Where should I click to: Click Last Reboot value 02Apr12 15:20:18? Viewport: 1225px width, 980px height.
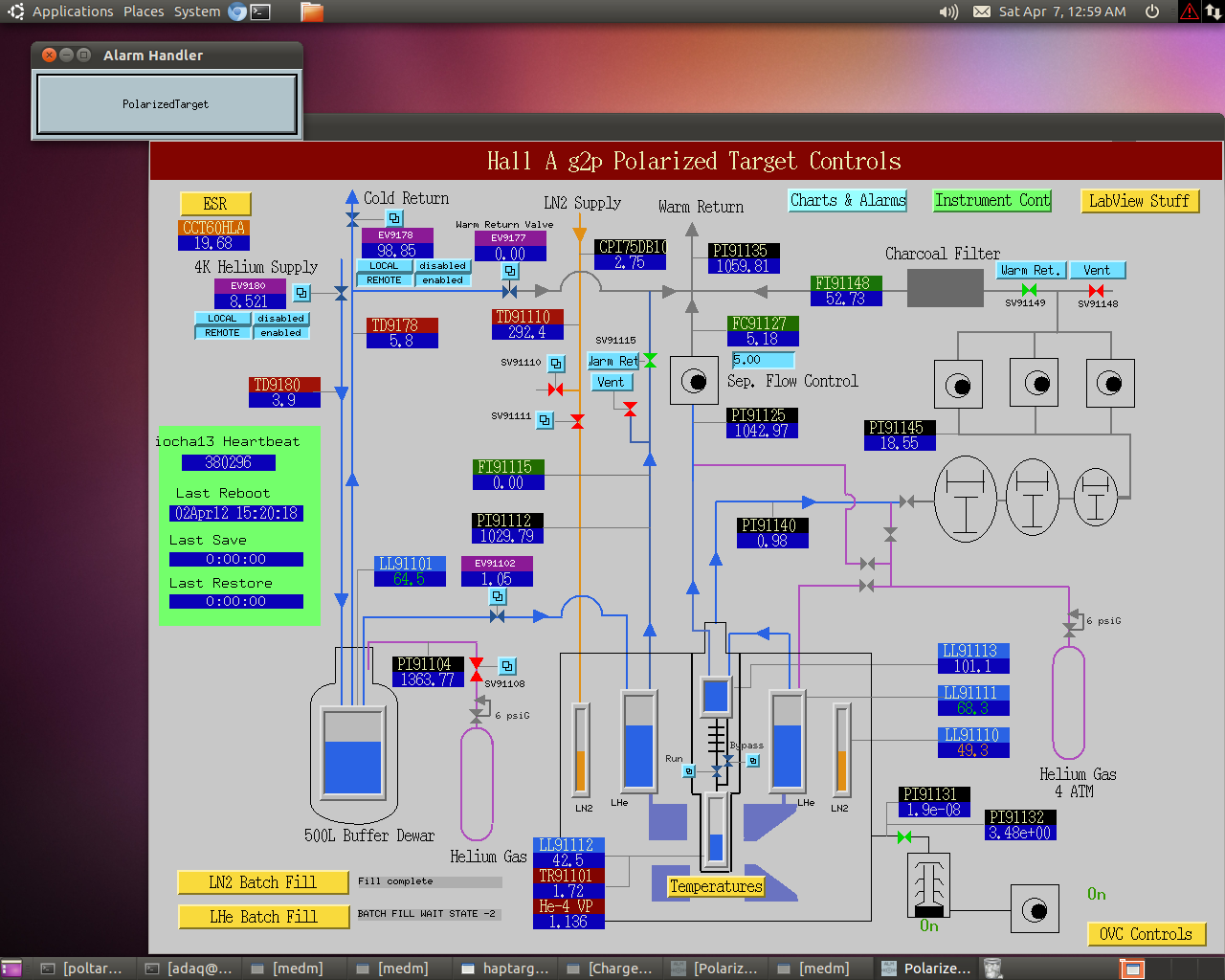236,513
